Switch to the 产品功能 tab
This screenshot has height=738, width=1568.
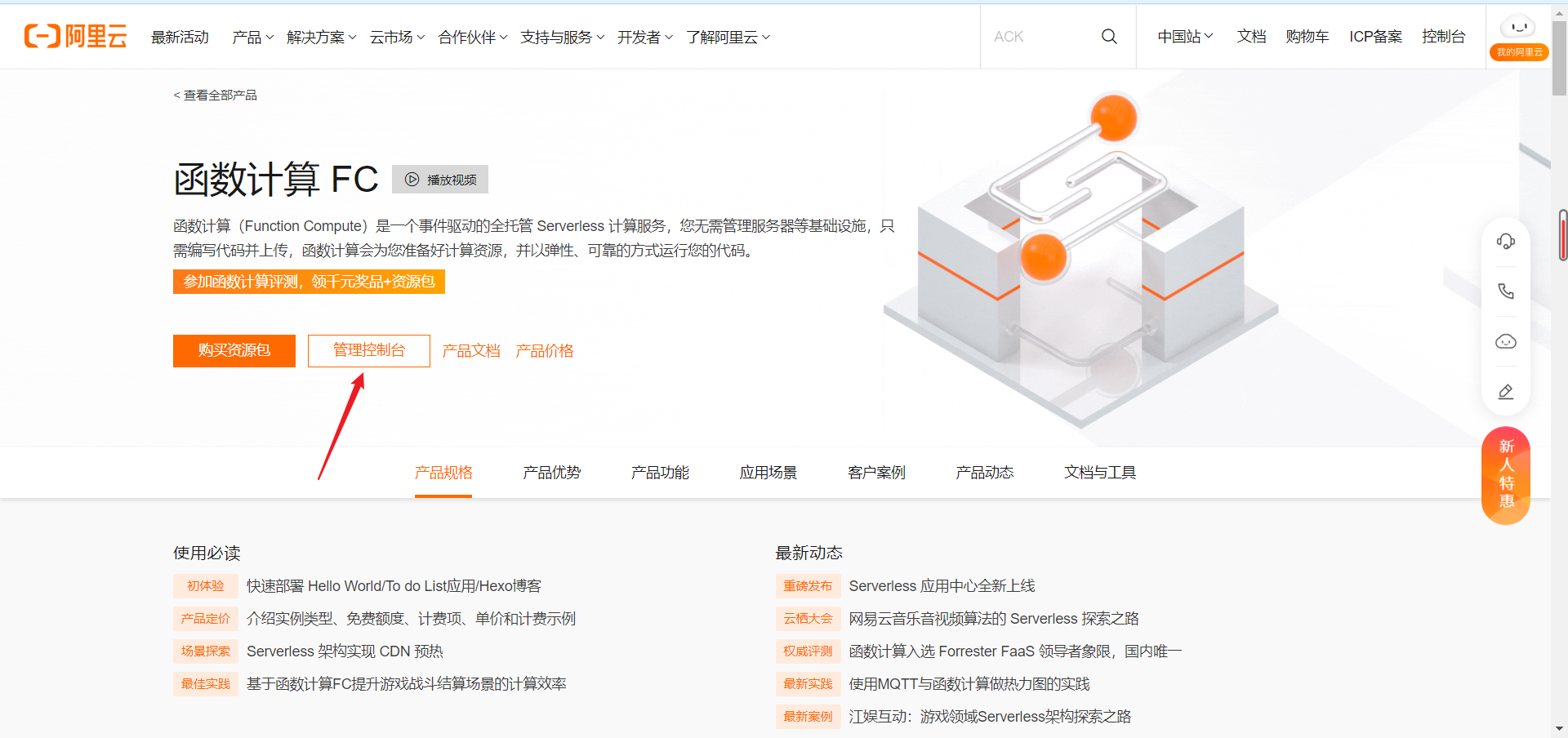coord(660,473)
